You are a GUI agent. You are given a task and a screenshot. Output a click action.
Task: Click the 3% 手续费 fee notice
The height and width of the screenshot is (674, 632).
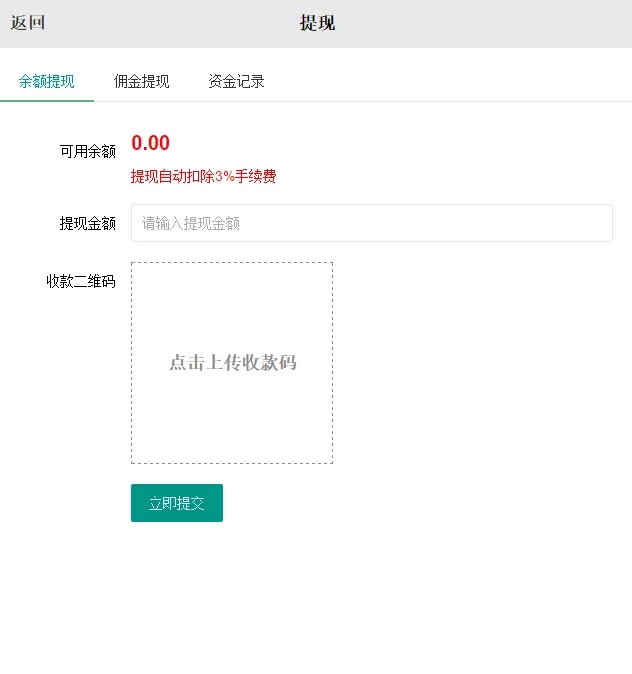click(203, 177)
